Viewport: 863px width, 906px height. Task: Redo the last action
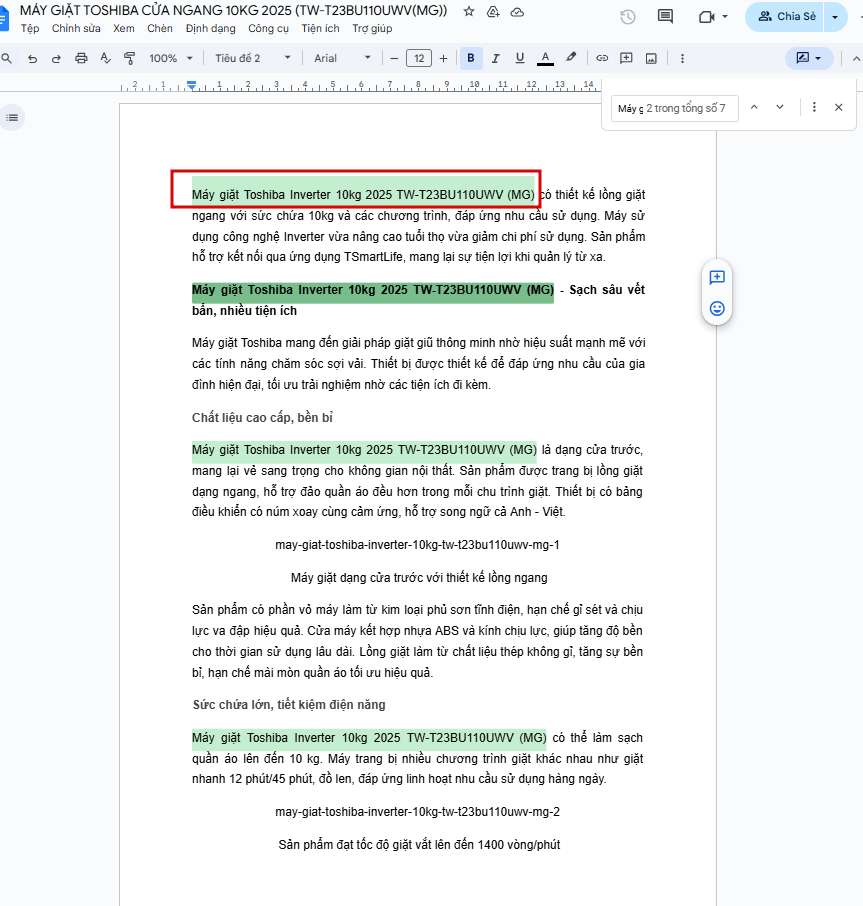click(x=56, y=58)
